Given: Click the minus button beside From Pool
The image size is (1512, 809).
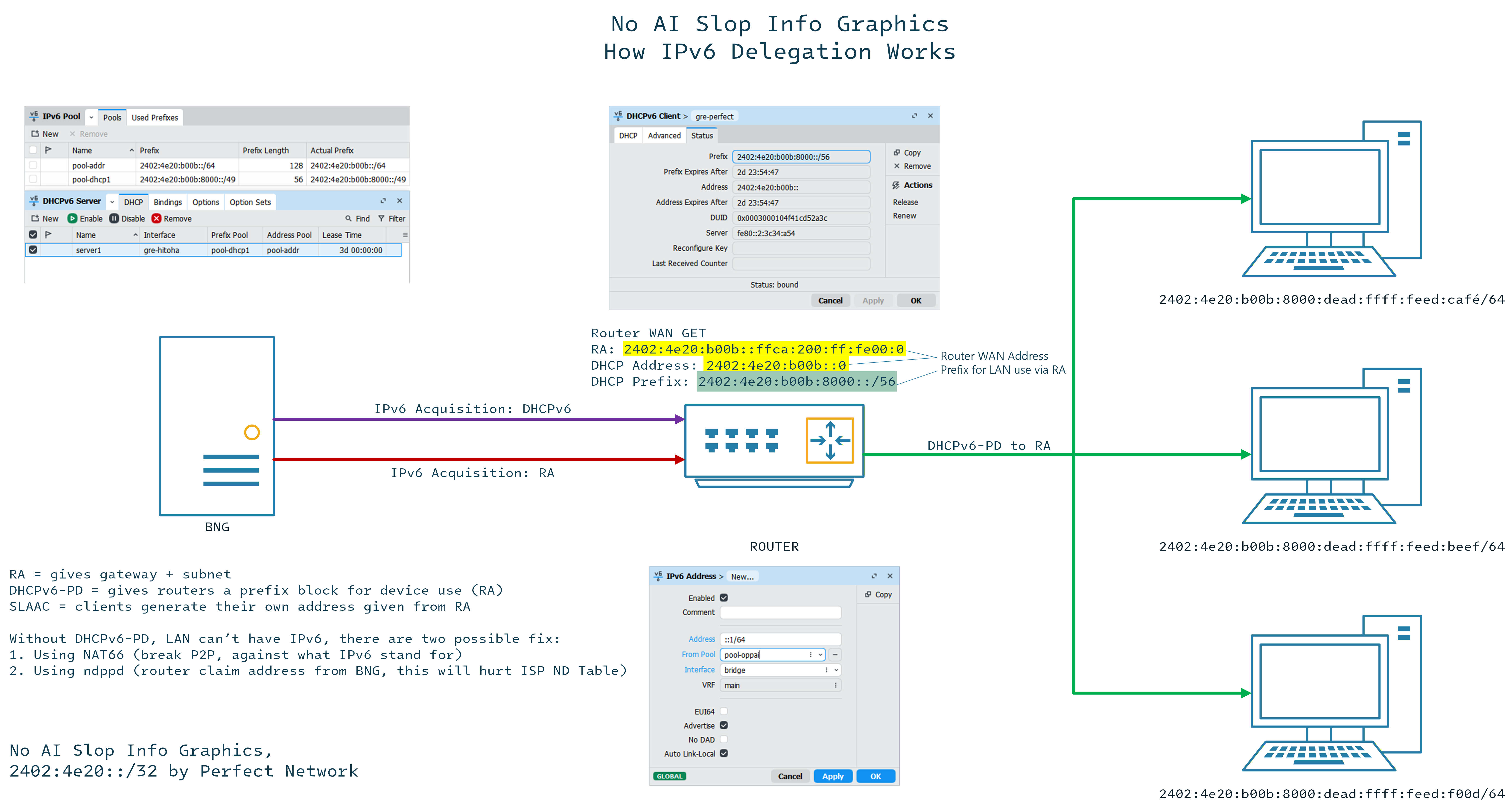Looking at the screenshot, I should 835,655.
